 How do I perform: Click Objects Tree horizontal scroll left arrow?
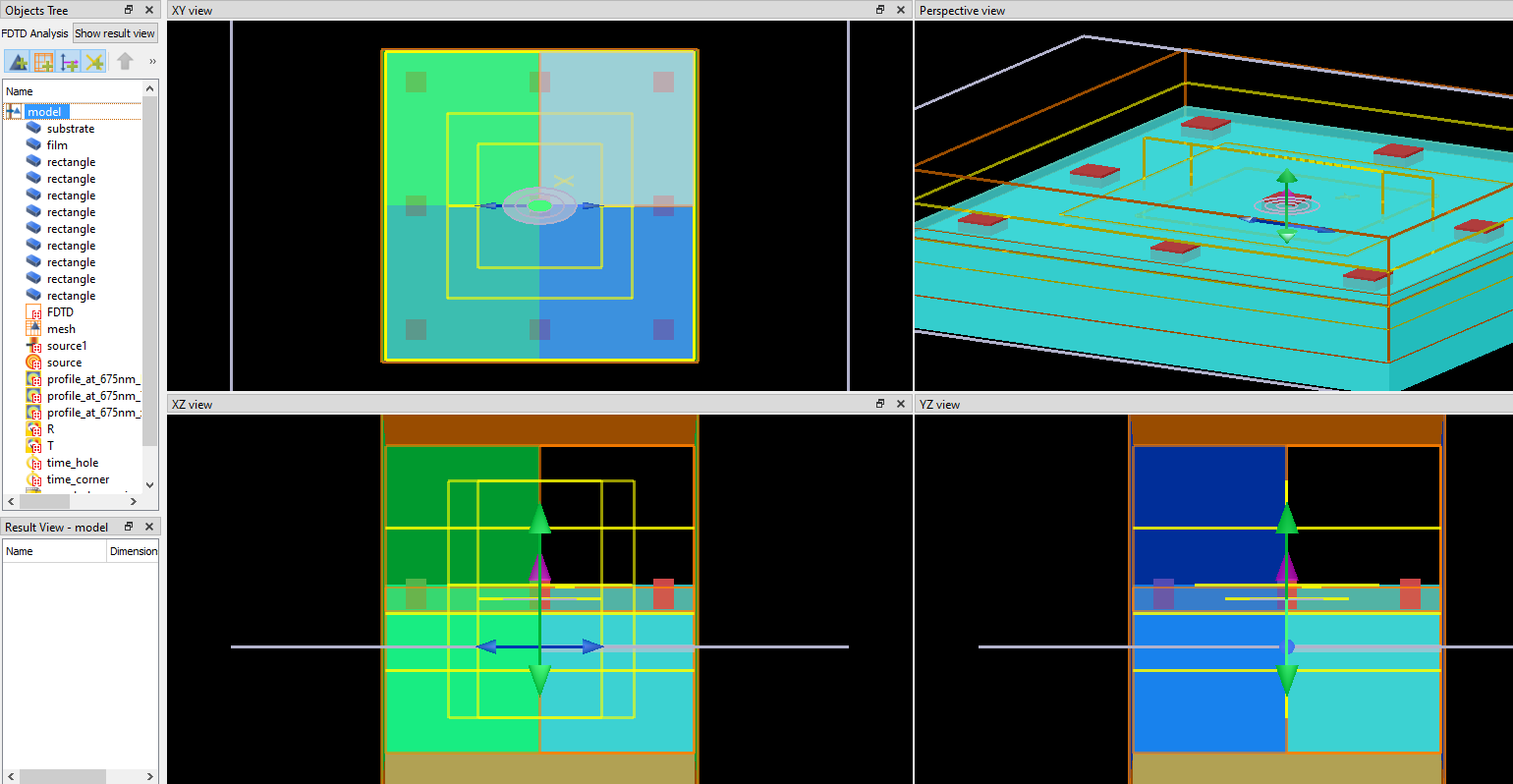point(11,501)
